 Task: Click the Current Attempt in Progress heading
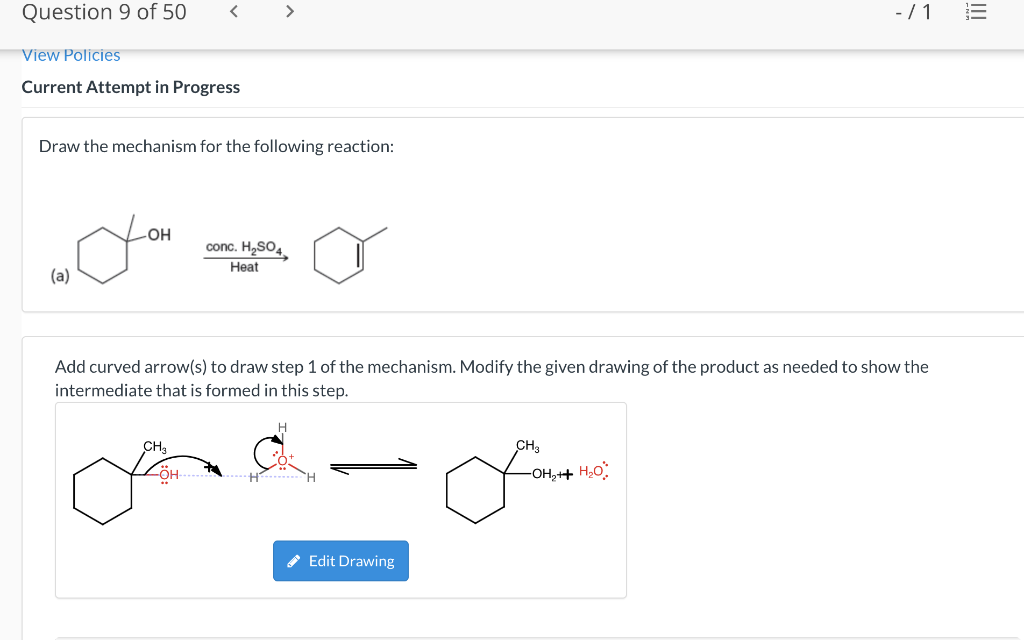(130, 87)
